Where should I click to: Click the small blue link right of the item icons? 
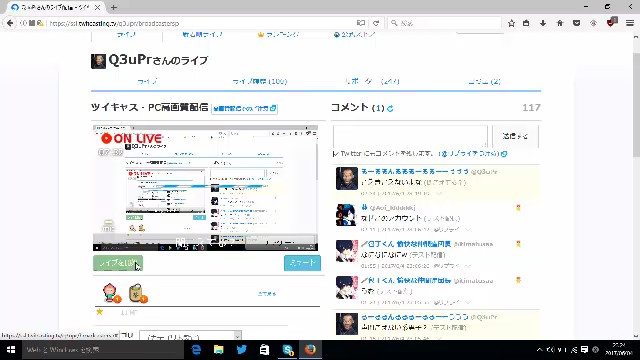point(267,293)
